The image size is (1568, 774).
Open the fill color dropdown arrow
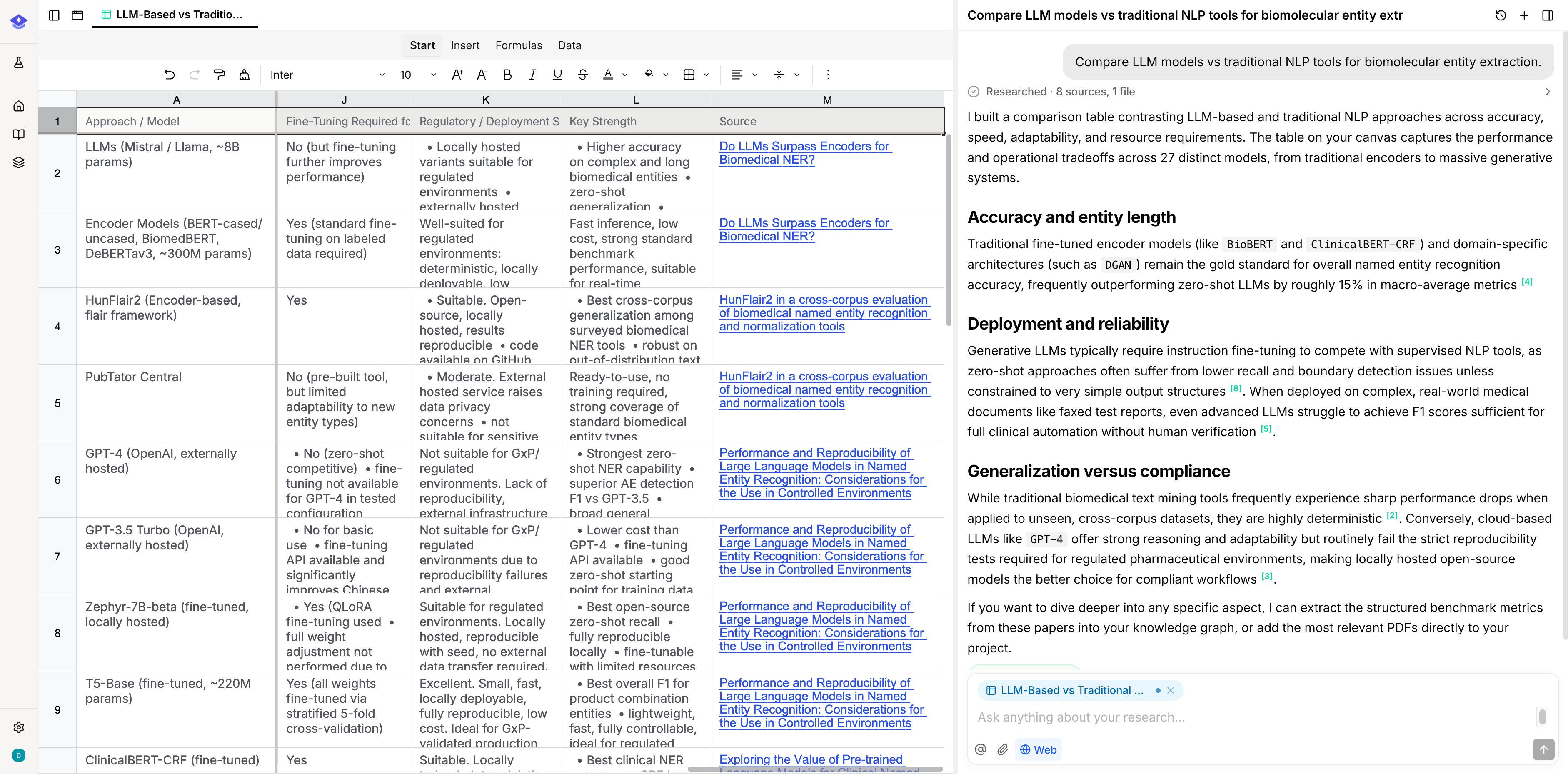665,75
